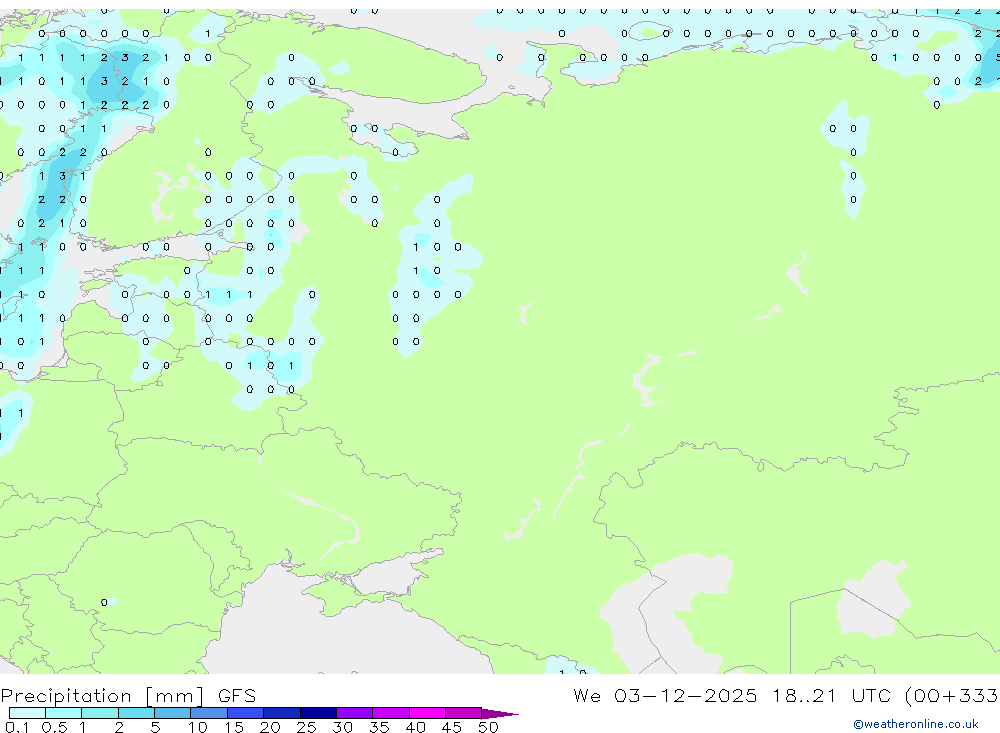Select the 20–25 mm legend swatch

click(282, 713)
